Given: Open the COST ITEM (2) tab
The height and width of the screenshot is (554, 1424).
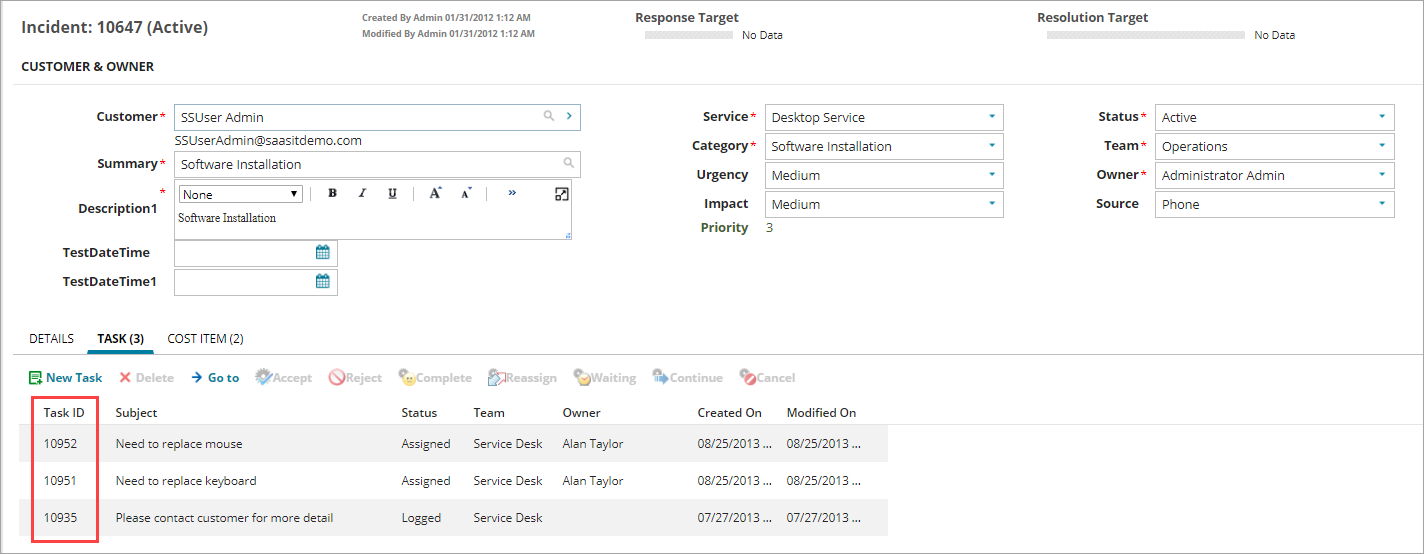Looking at the screenshot, I should pos(205,339).
